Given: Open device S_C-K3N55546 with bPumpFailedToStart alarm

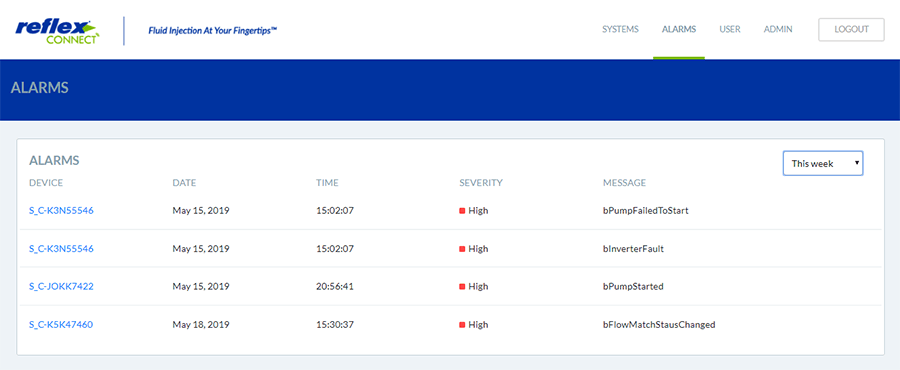Looking at the screenshot, I should click(61, 211).
